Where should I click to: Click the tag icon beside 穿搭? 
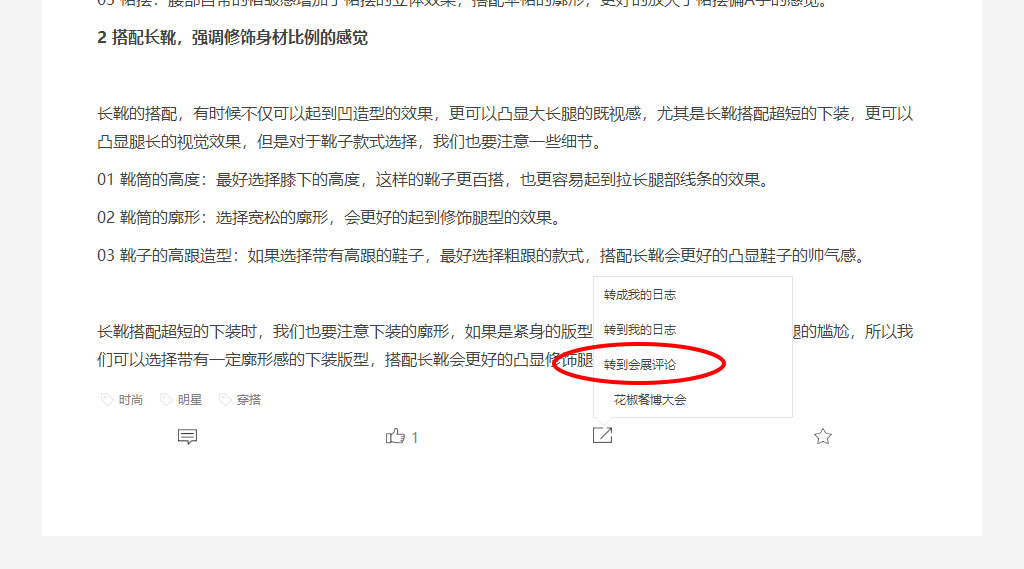pyautogui.click(x=225, y=399)
